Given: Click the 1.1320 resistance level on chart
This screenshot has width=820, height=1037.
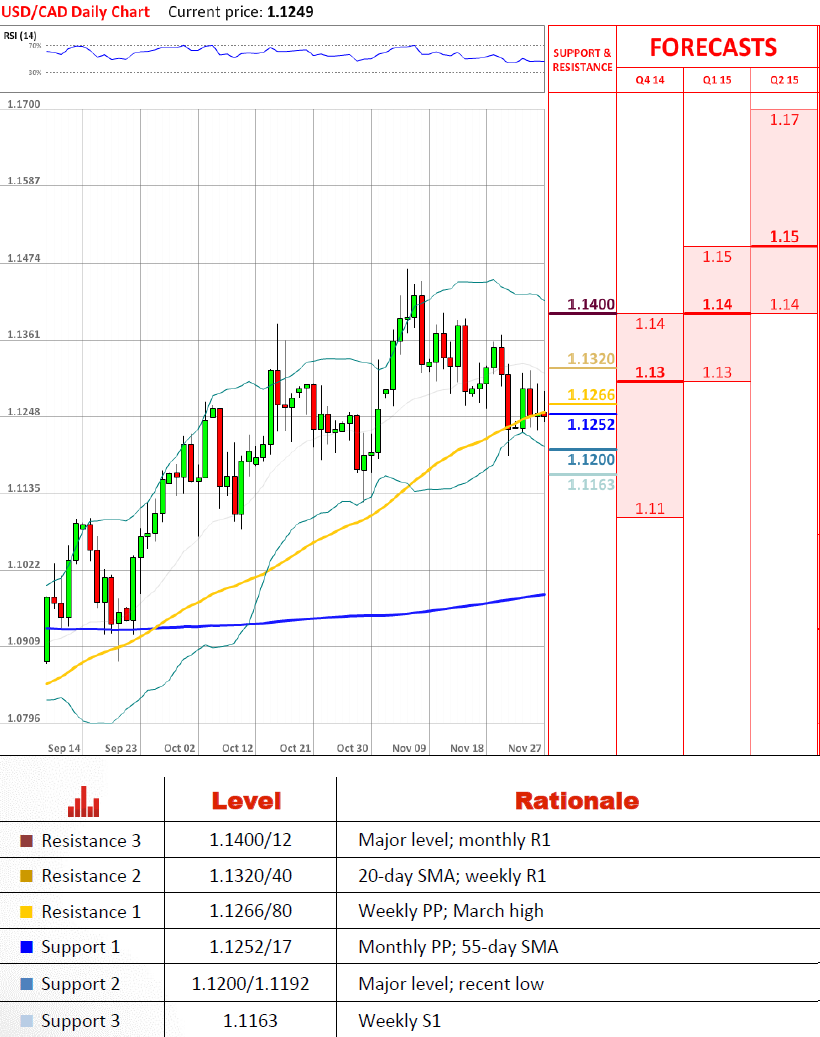Looking at the screenshot, I should (x=591, y=358).
